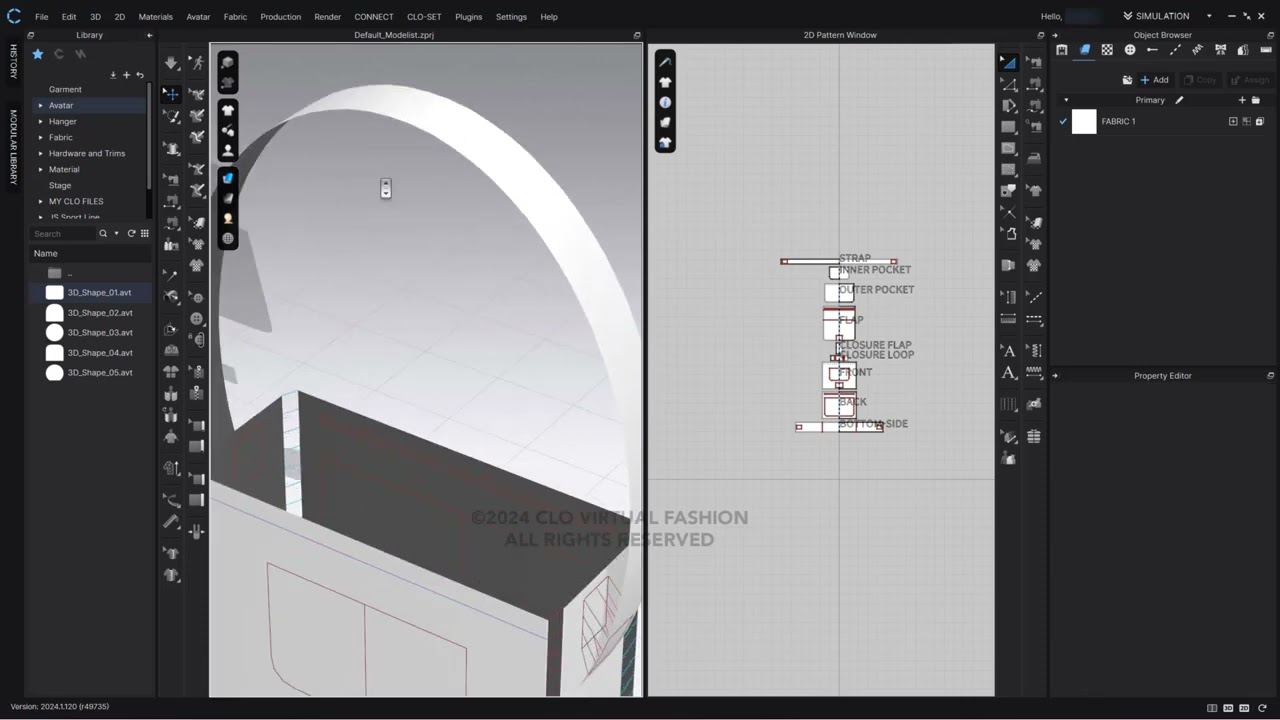Expand MY CLO FILES folder
Screen dimensions: 1280x720
(41, 201)
